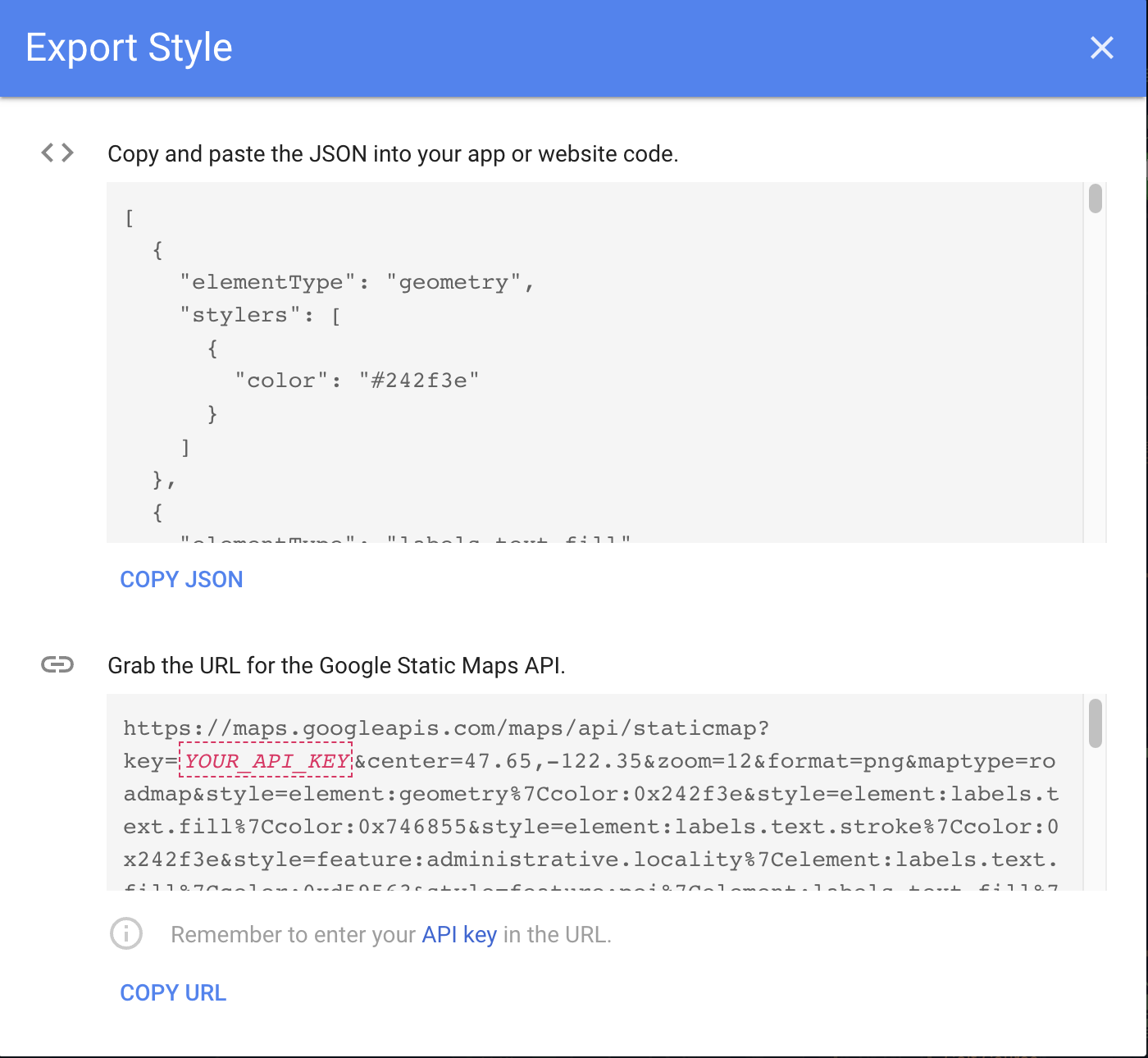Click the "elementType": "geometry" line
The image size is (1148, 1058).
point(358,282)
